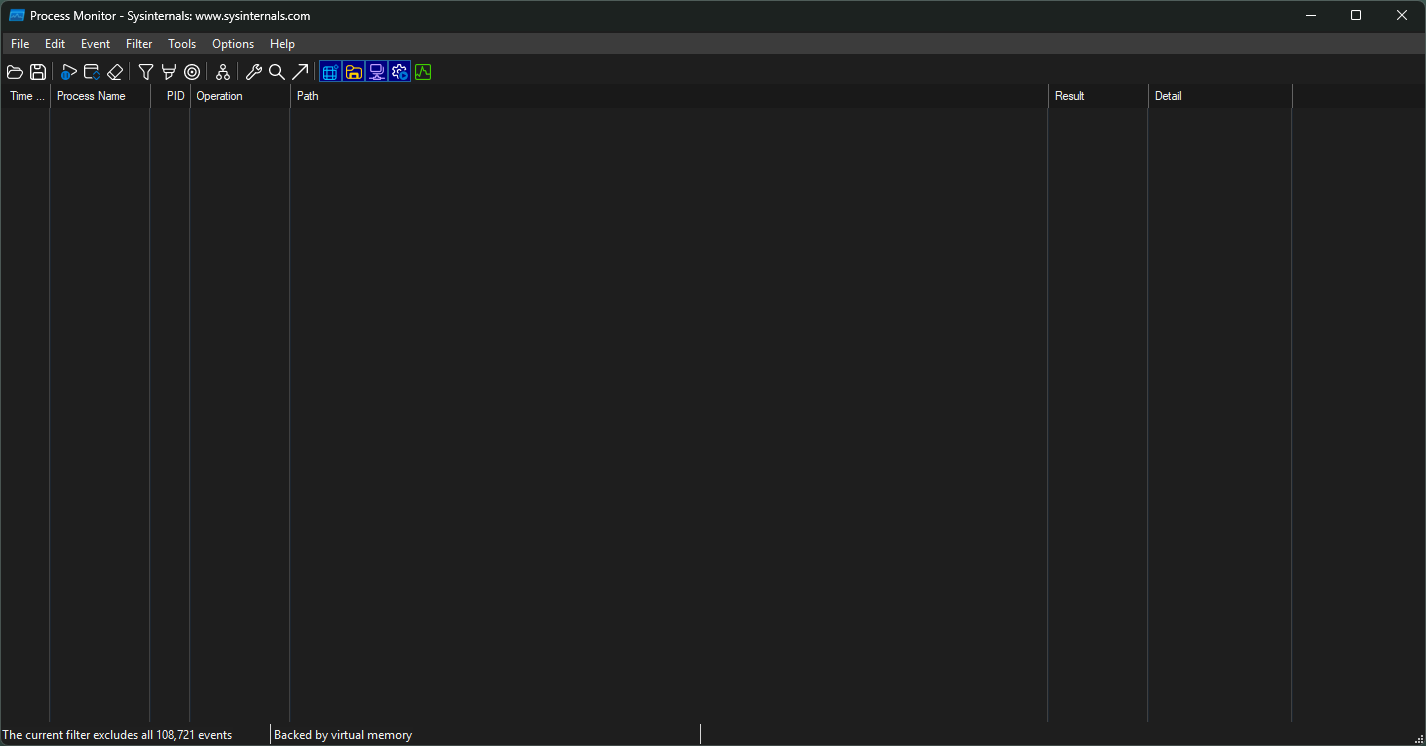Click the Include Process From Window target icon
The width and height of the screenshot is (1426, 746).
pyautogui.click(x=192, y=72)
